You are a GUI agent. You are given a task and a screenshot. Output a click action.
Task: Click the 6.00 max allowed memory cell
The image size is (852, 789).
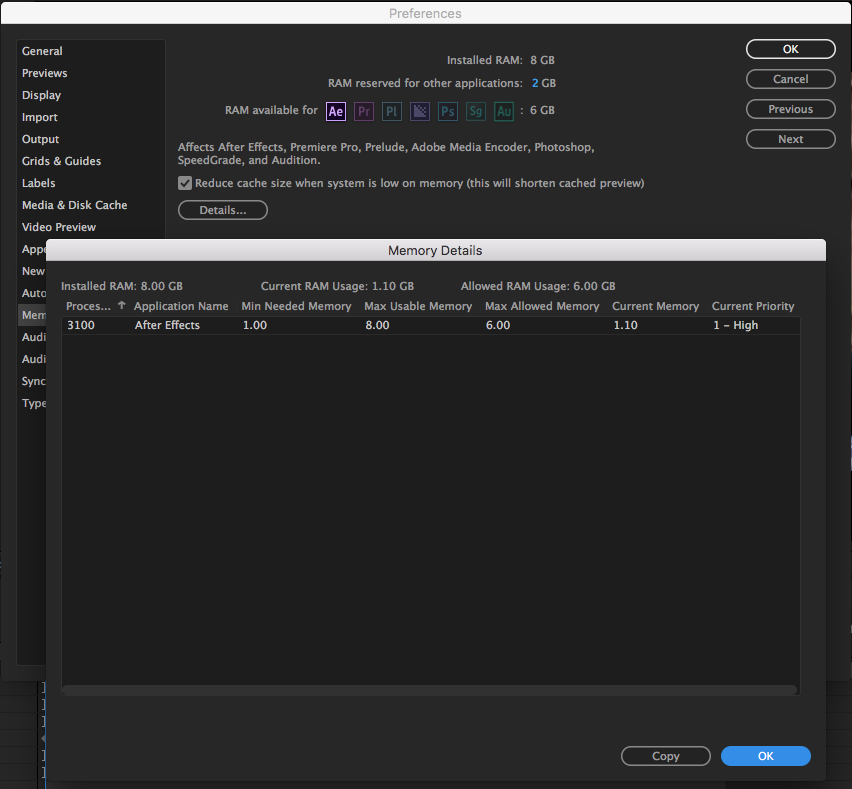pos(498,325)
